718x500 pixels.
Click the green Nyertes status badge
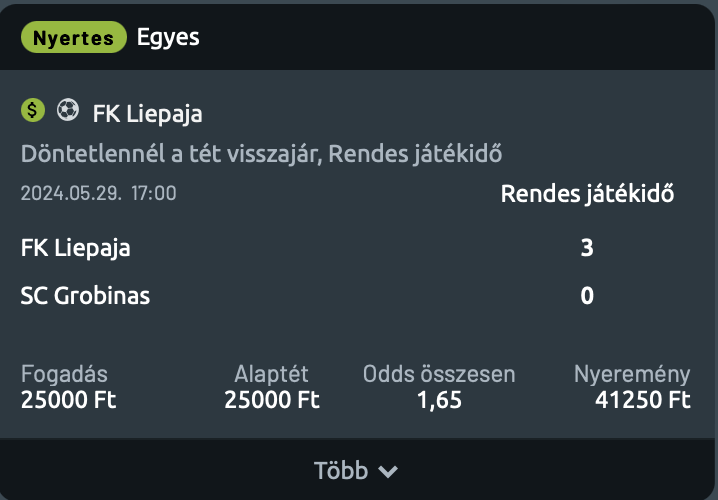click(x=74, y=37)
